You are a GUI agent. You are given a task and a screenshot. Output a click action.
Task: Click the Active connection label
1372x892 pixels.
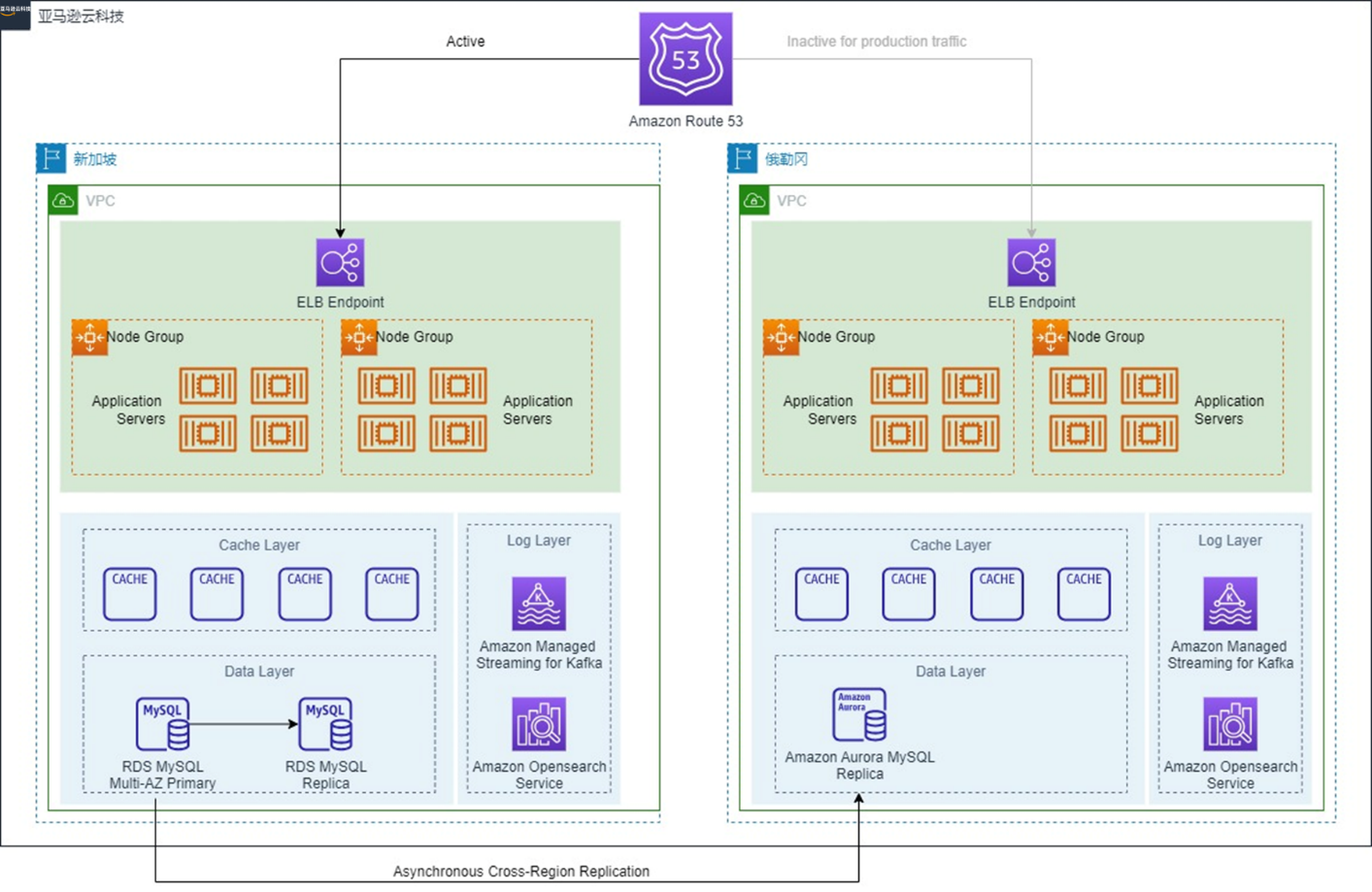(465, 42)
